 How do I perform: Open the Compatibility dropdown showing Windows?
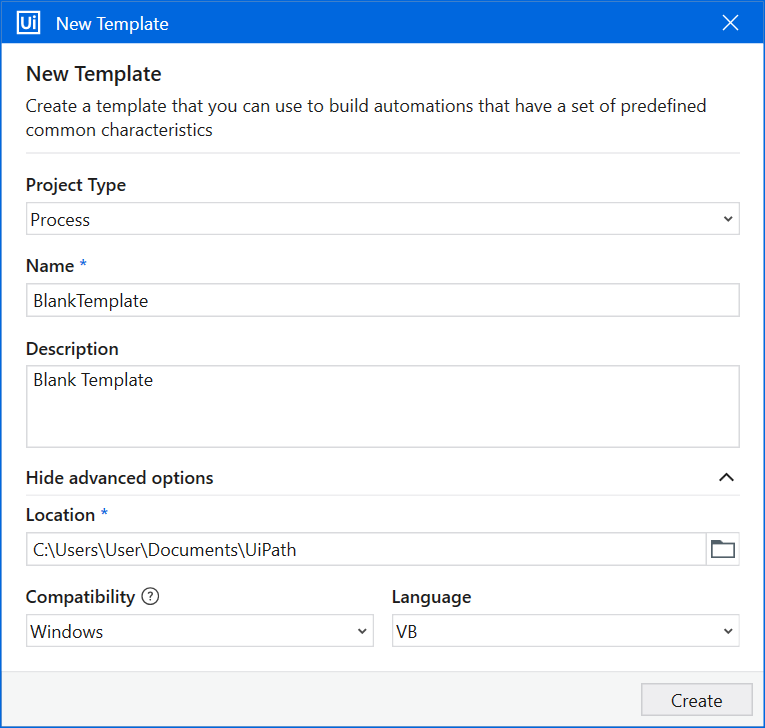coord(190,631)
